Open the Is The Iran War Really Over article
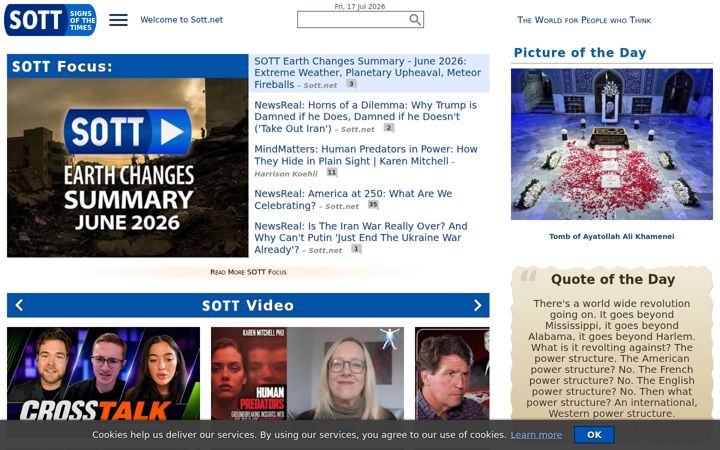Image resolution: width=720 pixels, height=450 pixels. [361, 237]
